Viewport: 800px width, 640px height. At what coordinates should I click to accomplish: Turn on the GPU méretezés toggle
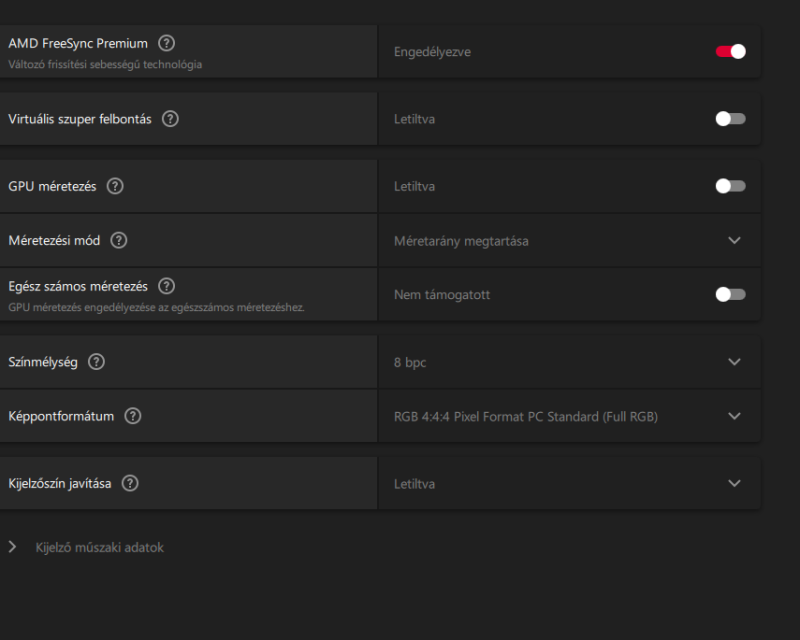point(730,186)
